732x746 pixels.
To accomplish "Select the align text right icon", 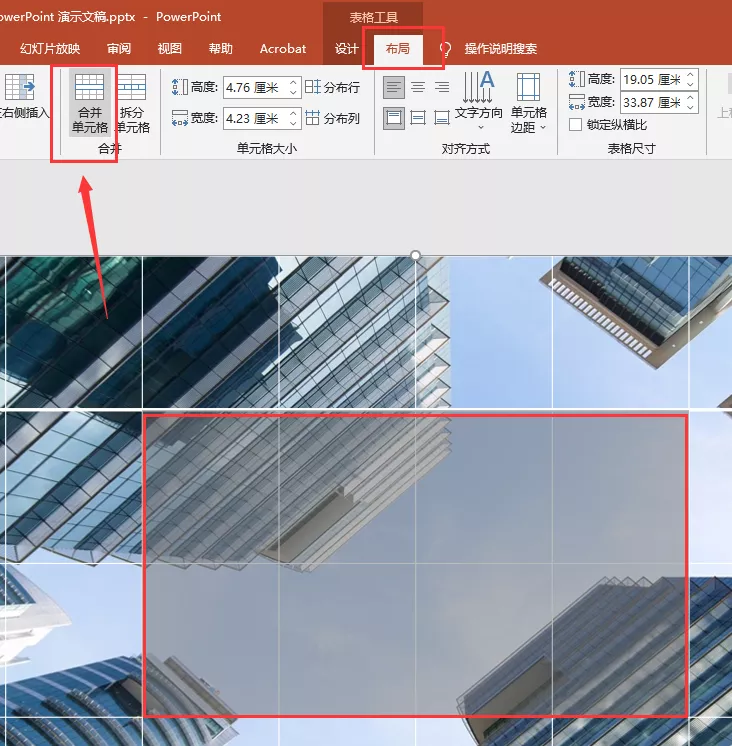I will (442, 87).
